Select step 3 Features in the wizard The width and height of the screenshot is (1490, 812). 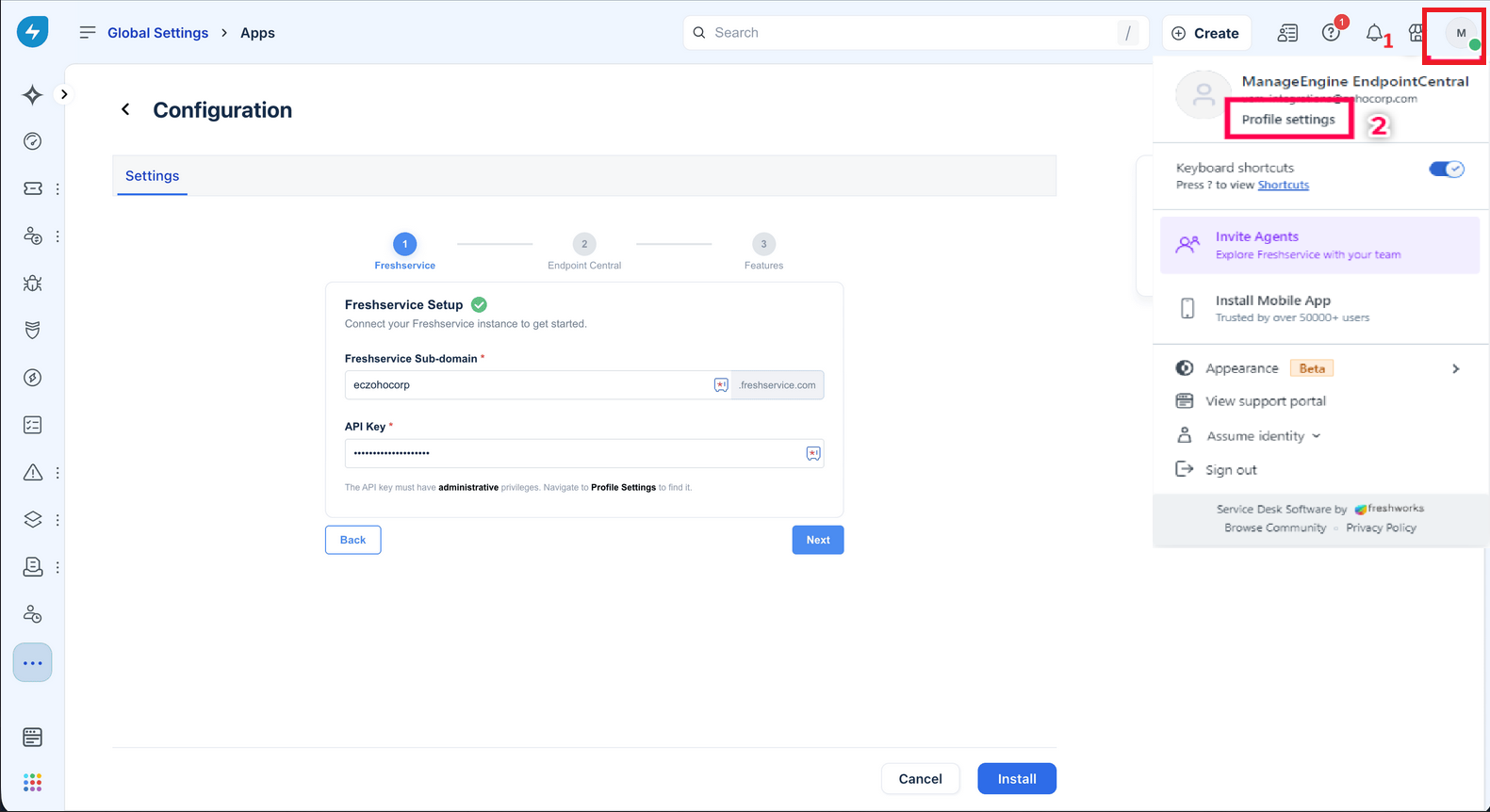pyautogui.click(x=763, y=252)
